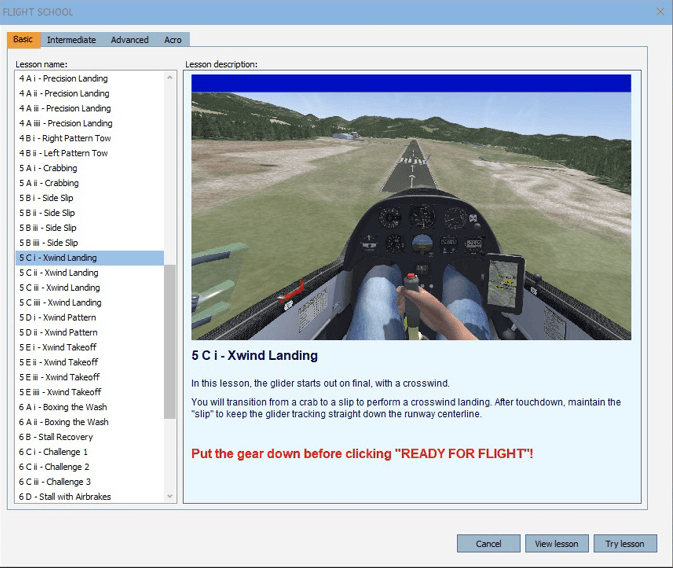Cancel the Flight School dialog

click(488, 544)
